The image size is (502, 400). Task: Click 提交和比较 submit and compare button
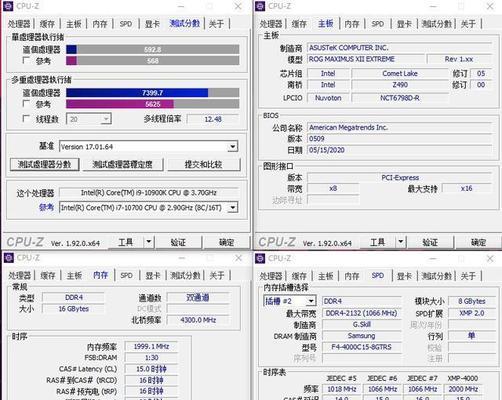[203, 164]
